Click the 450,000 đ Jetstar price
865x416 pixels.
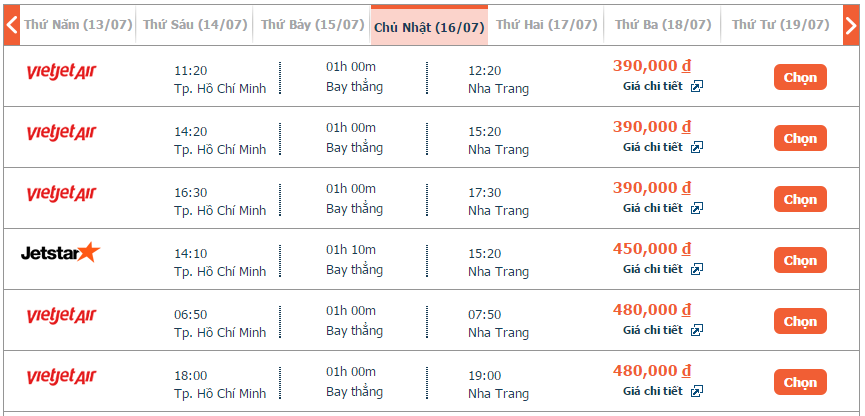pos(652,249)
